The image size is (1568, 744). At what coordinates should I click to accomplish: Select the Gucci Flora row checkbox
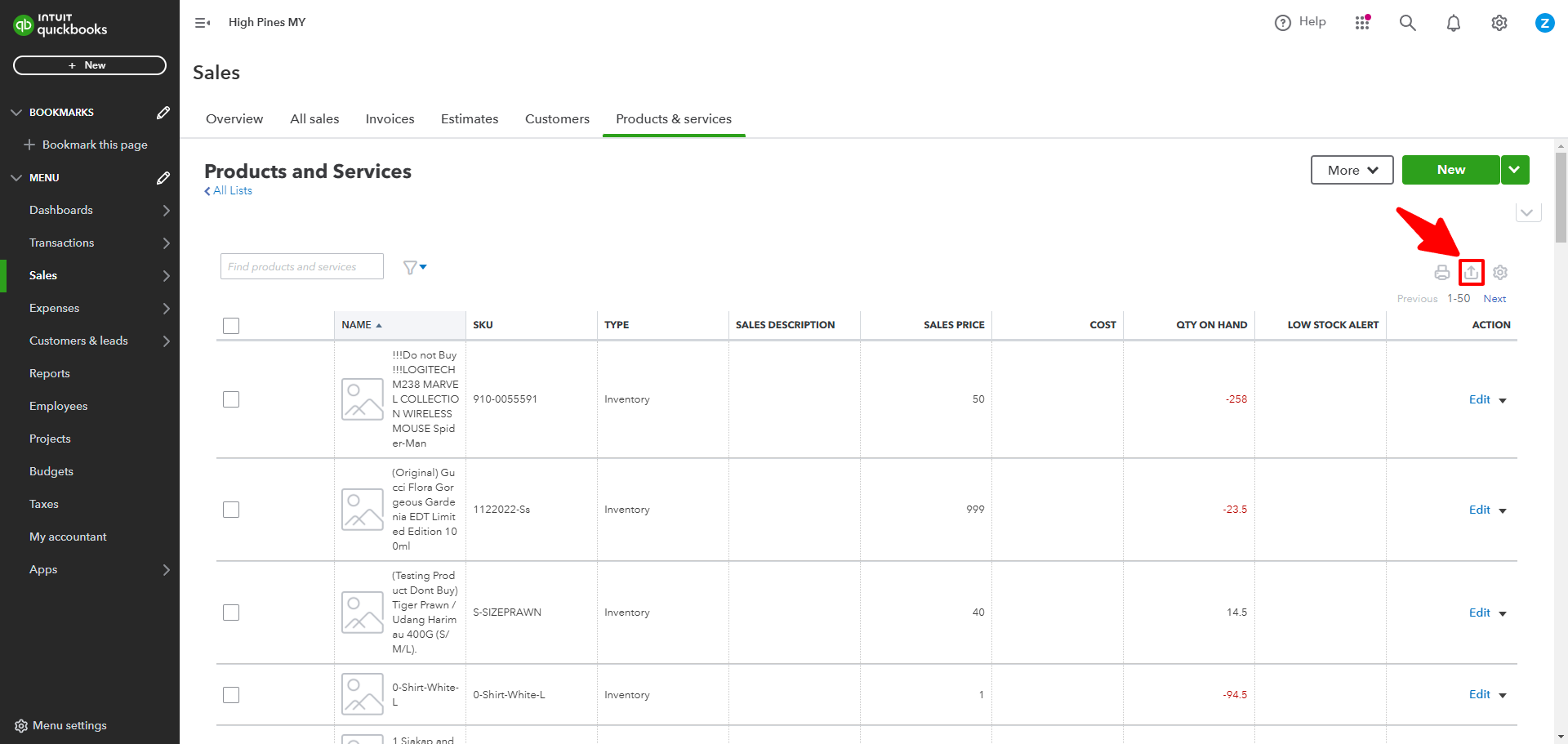[x=231, y=510]
